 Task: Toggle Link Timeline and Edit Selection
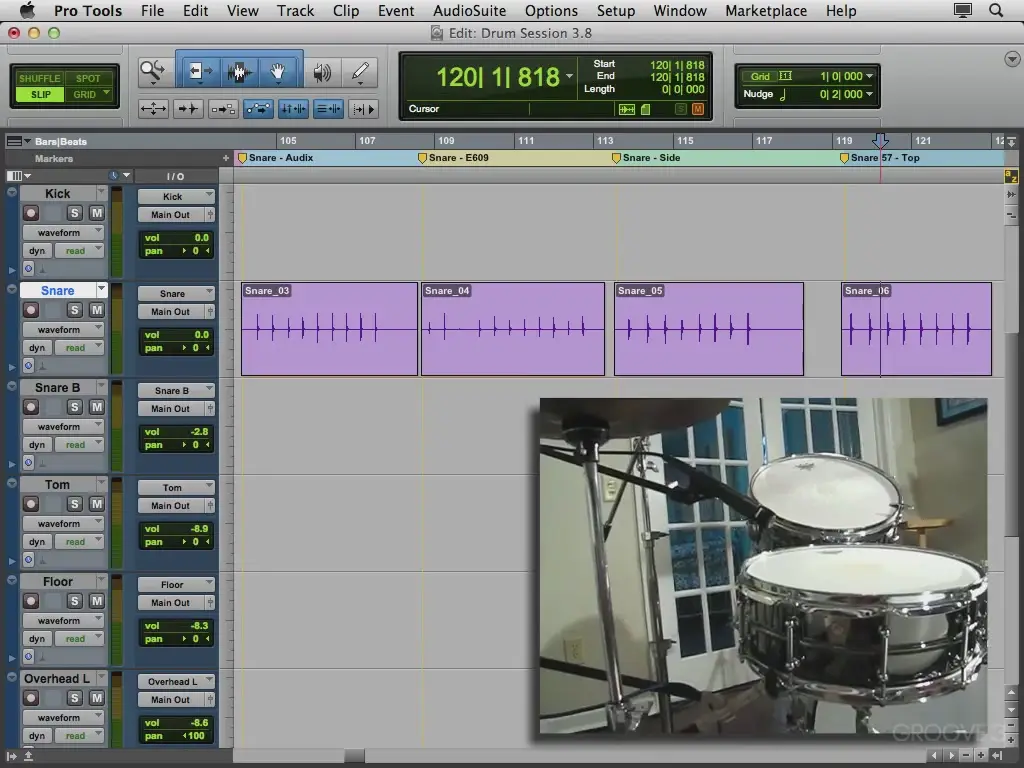(293, 109)
